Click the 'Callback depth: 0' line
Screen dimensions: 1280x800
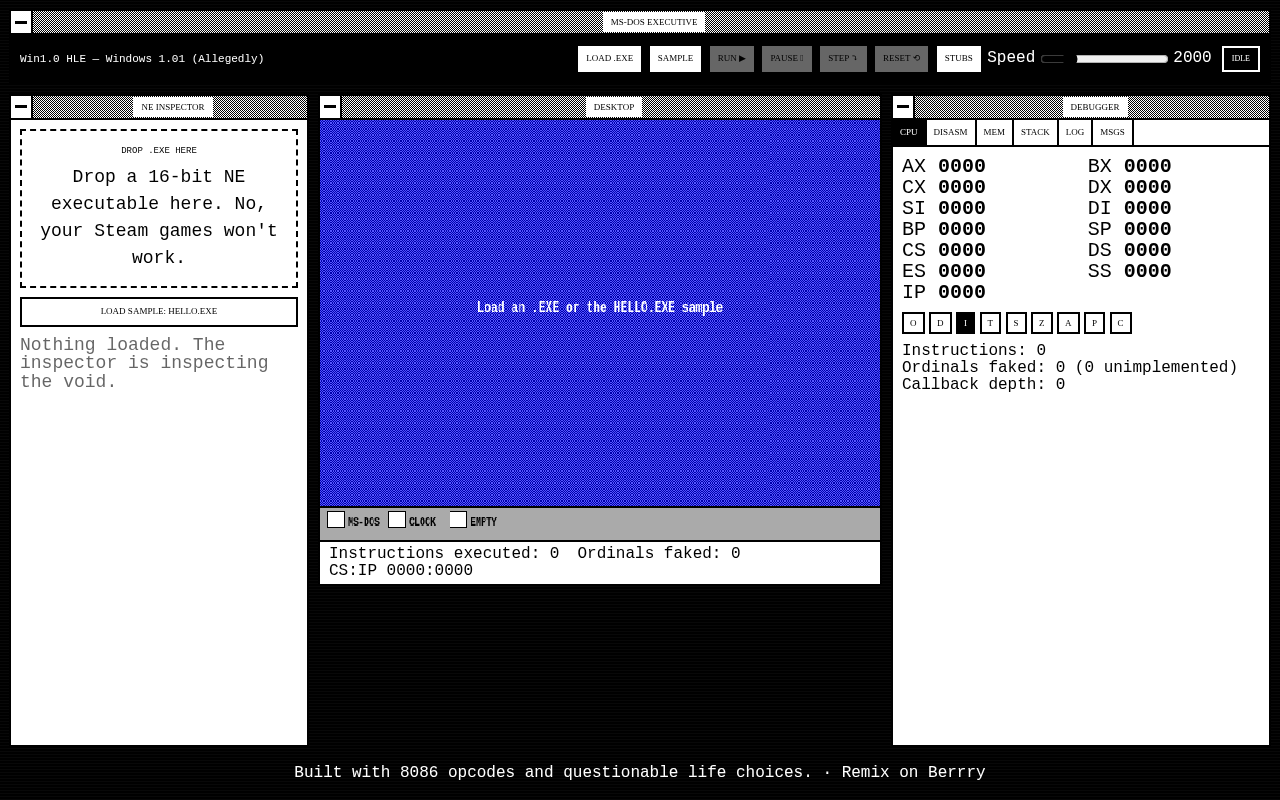984,385
